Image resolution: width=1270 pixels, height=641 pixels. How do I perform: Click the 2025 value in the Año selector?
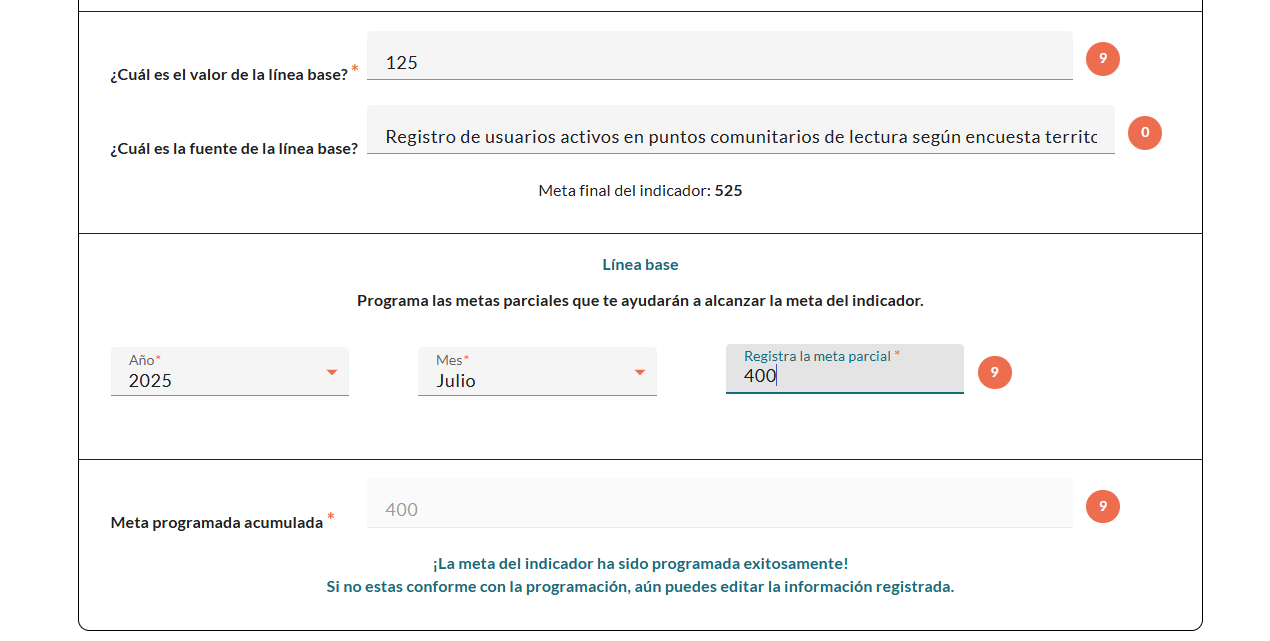151,381
